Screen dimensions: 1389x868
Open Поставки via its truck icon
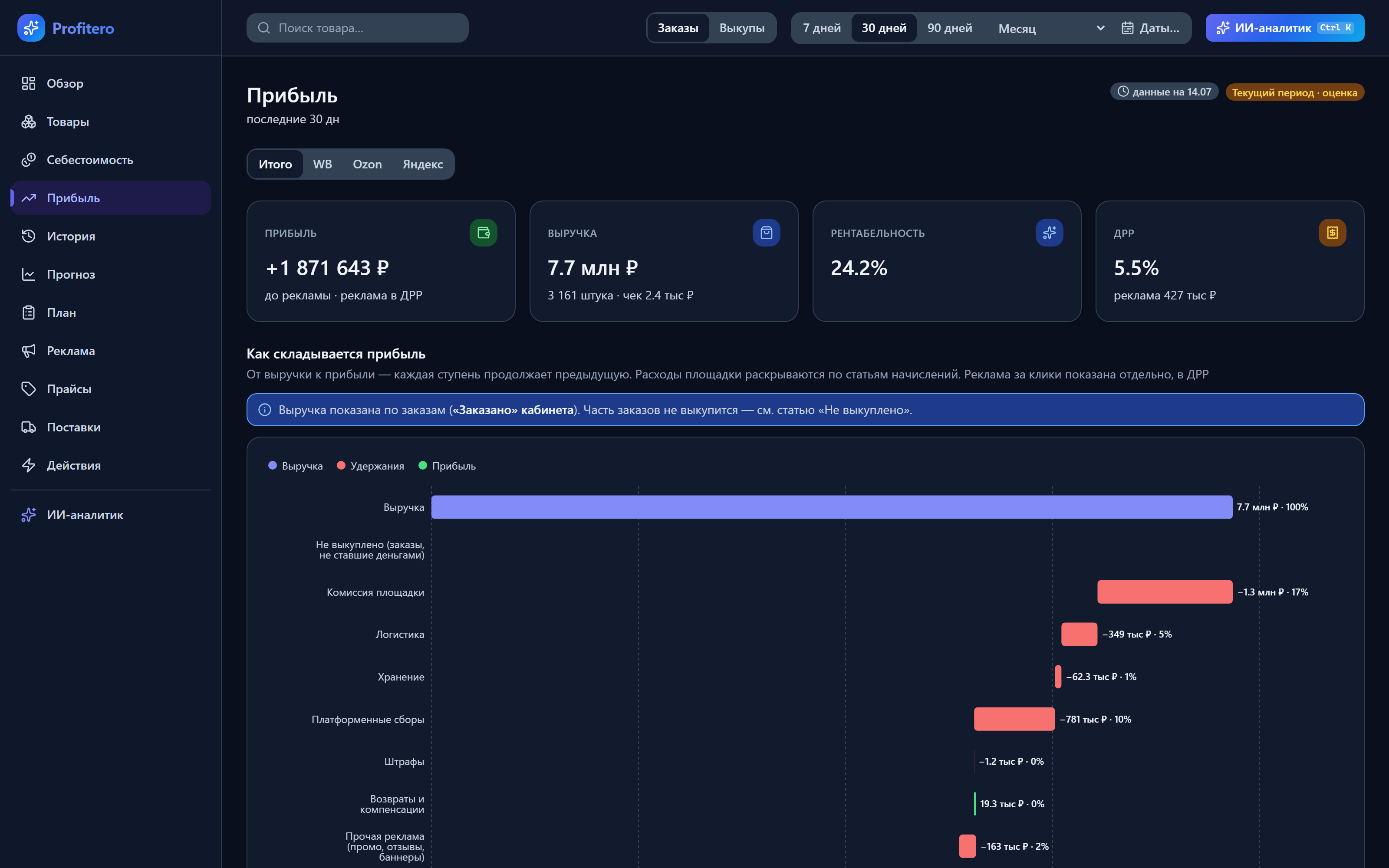pos(29,427)
